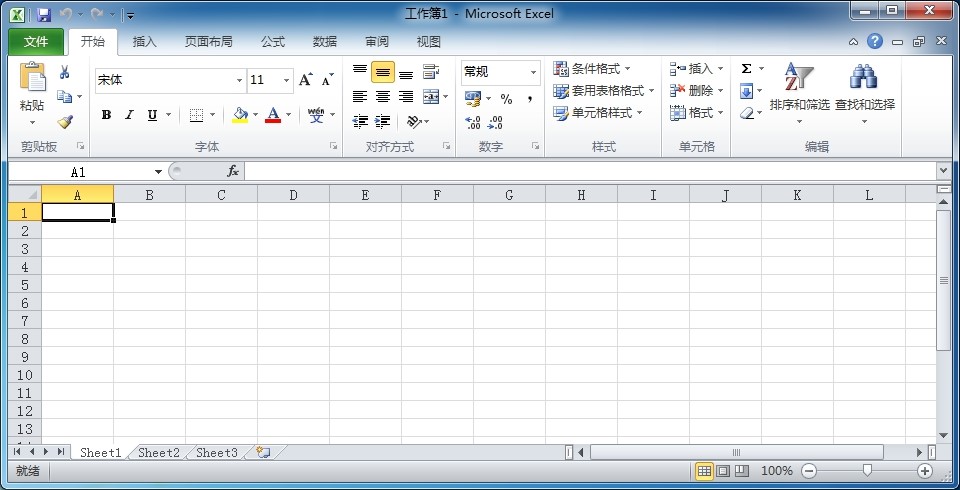Decrease font size with small A
This screenshot has height=490, width=960.
point(327,80)
